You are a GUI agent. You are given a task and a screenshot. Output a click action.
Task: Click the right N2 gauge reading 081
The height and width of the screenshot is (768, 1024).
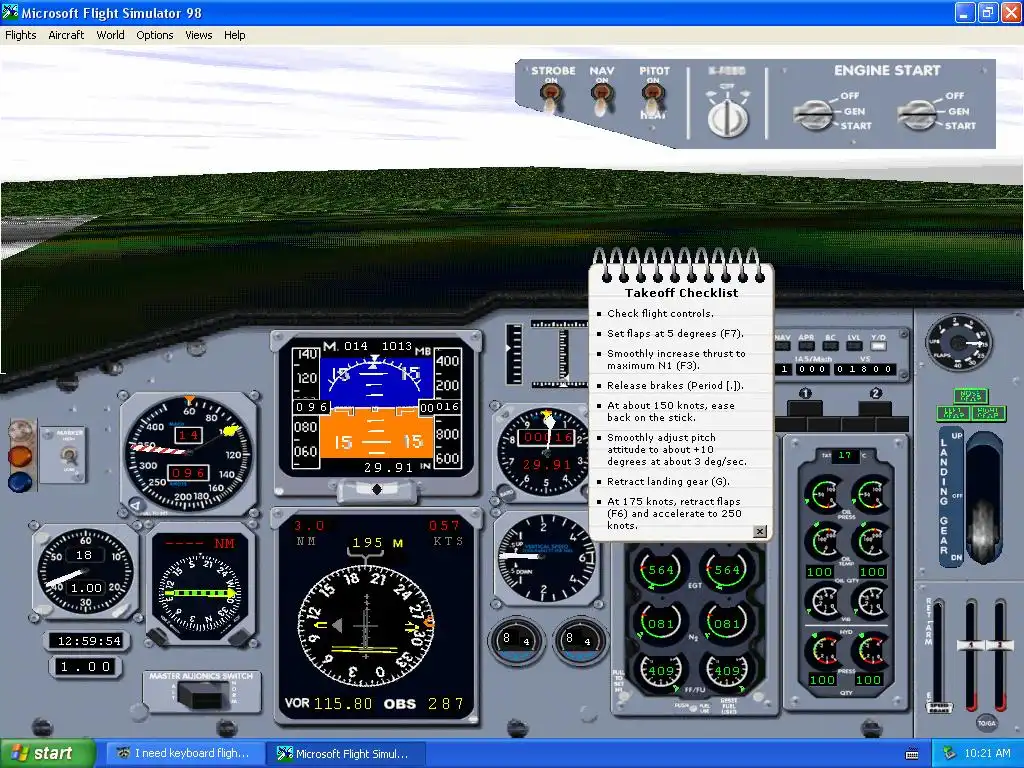(726, 622)
